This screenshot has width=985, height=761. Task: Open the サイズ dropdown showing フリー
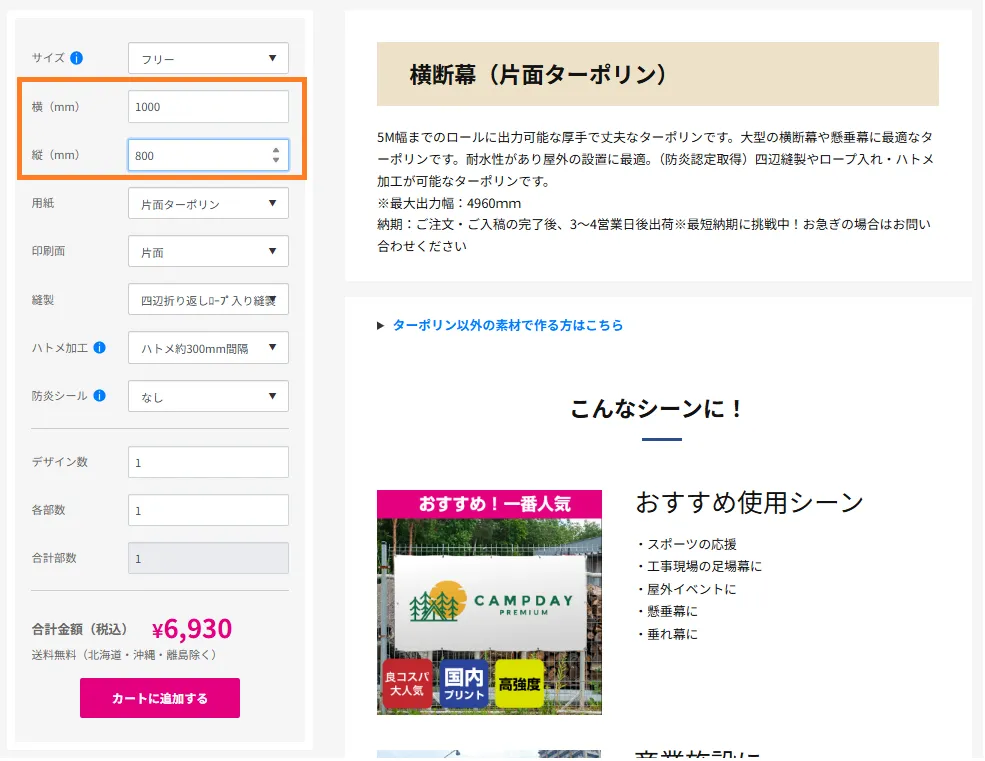click(x=208, y=59)
